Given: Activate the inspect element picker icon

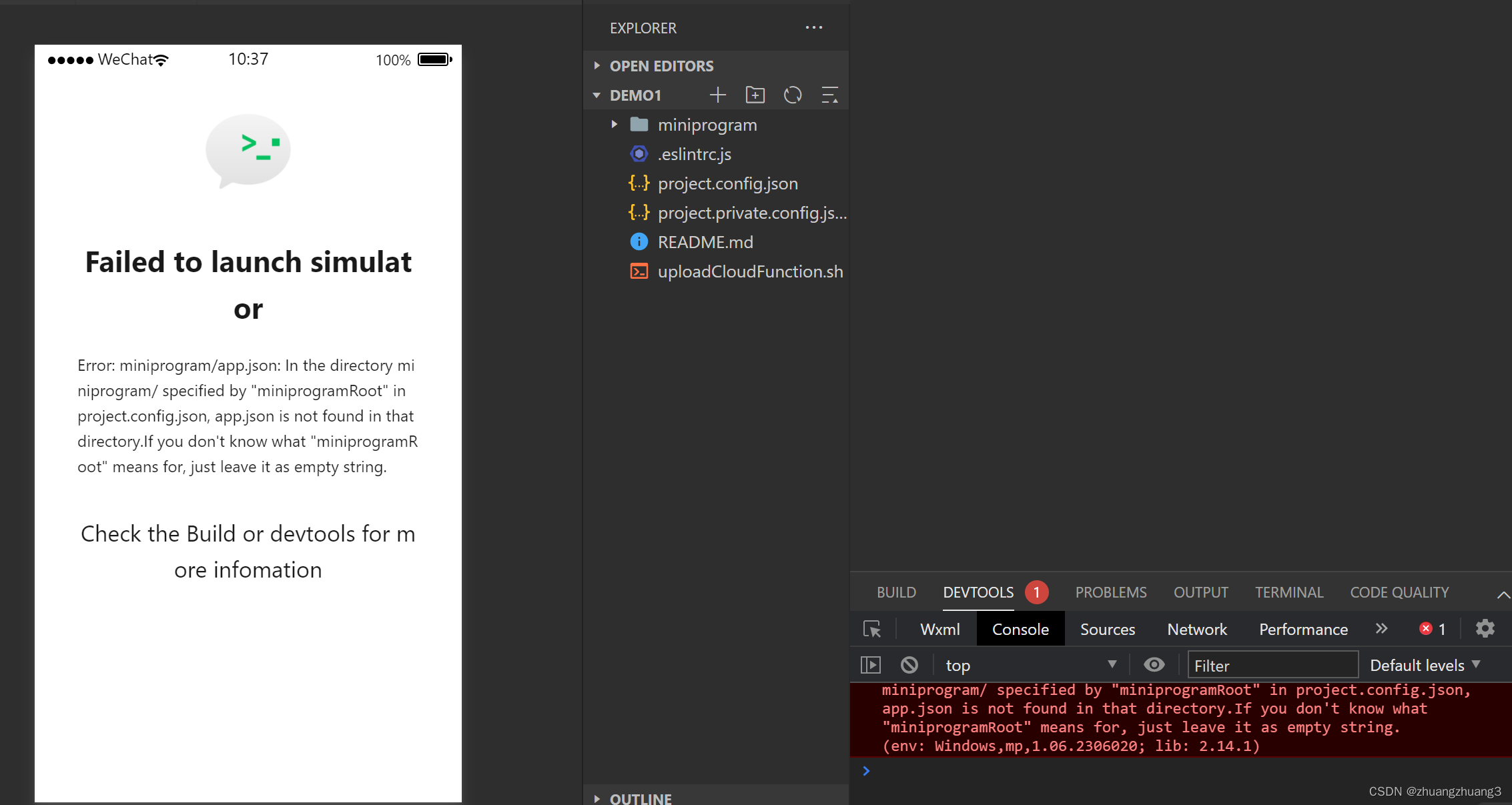Looking at the screenshot, I should (872, 629).
